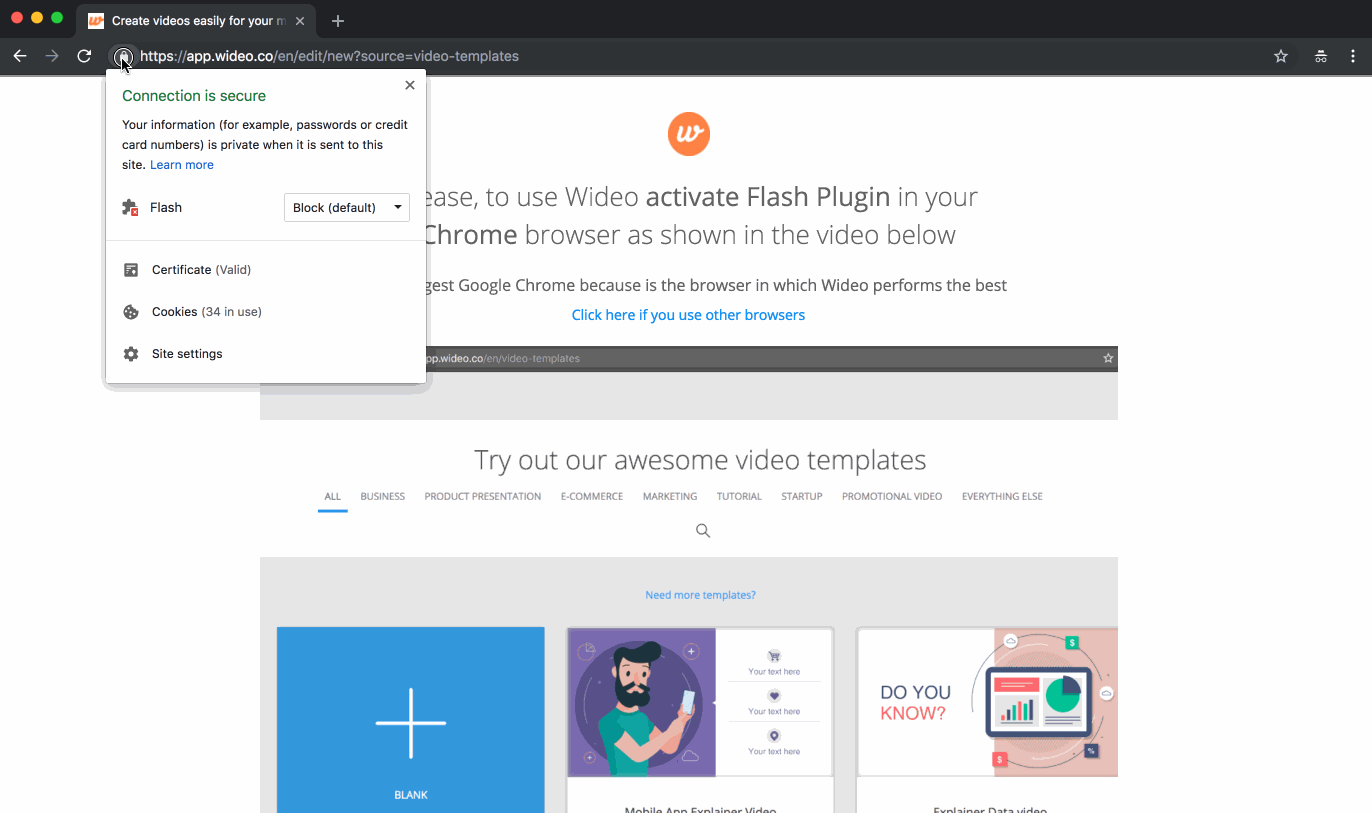Open a new browser tab
1372x813 pixels.
338,21
